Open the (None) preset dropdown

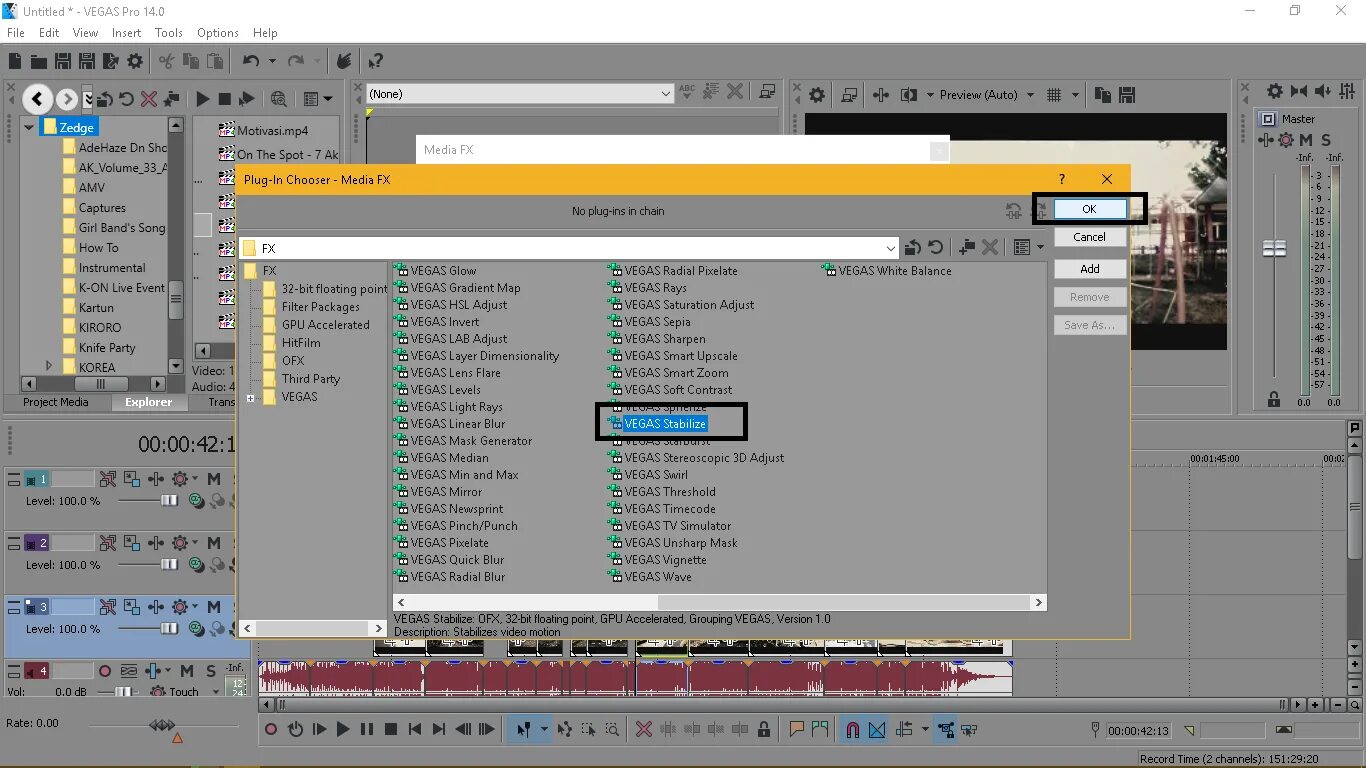tap(666, 94)
